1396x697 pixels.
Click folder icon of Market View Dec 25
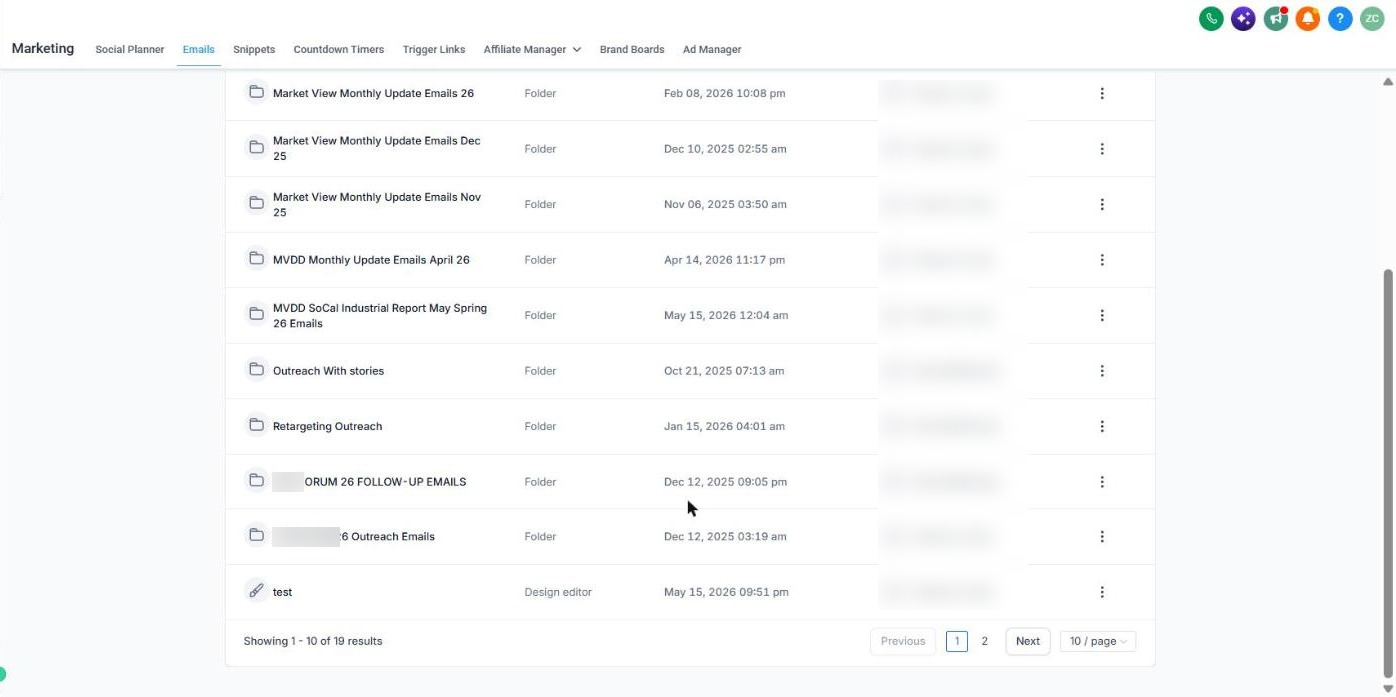256,147
